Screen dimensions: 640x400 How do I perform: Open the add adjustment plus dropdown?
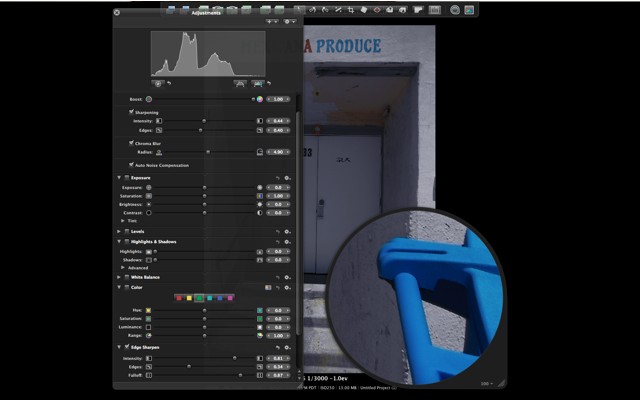[x=272, y=21]
